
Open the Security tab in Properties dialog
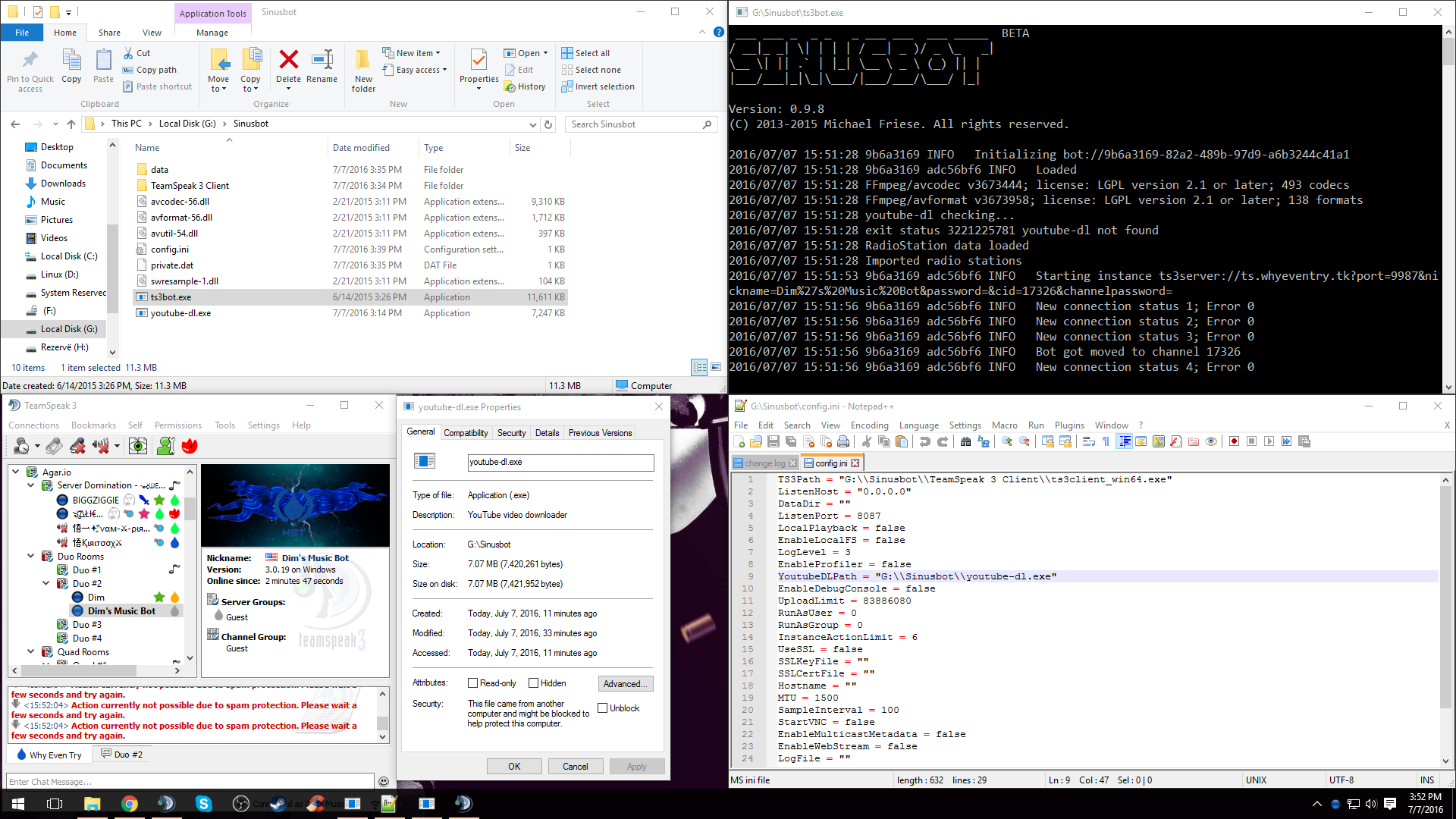(x=511, y=433)
